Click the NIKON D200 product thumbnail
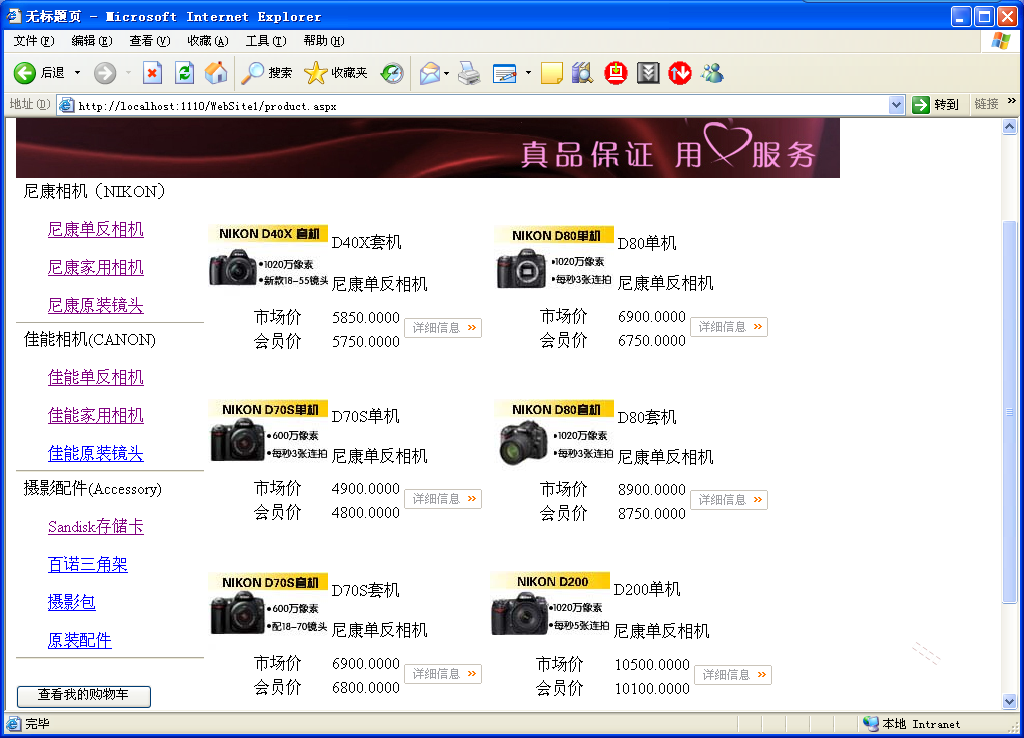Viewport: 1024px width, 738px height. click(x=550, y=604)
